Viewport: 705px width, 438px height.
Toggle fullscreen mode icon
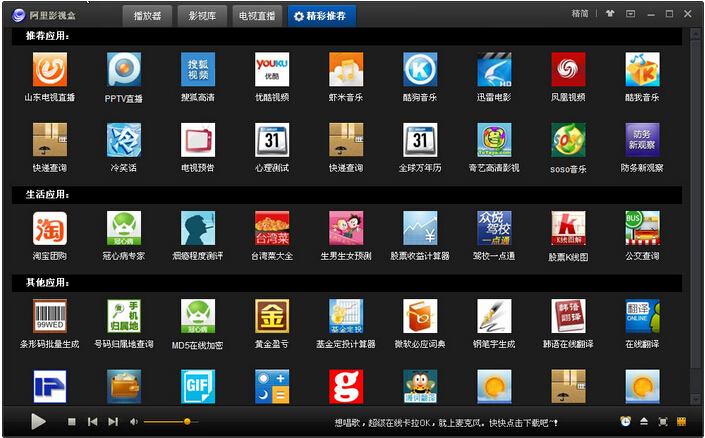click(663, 421)
